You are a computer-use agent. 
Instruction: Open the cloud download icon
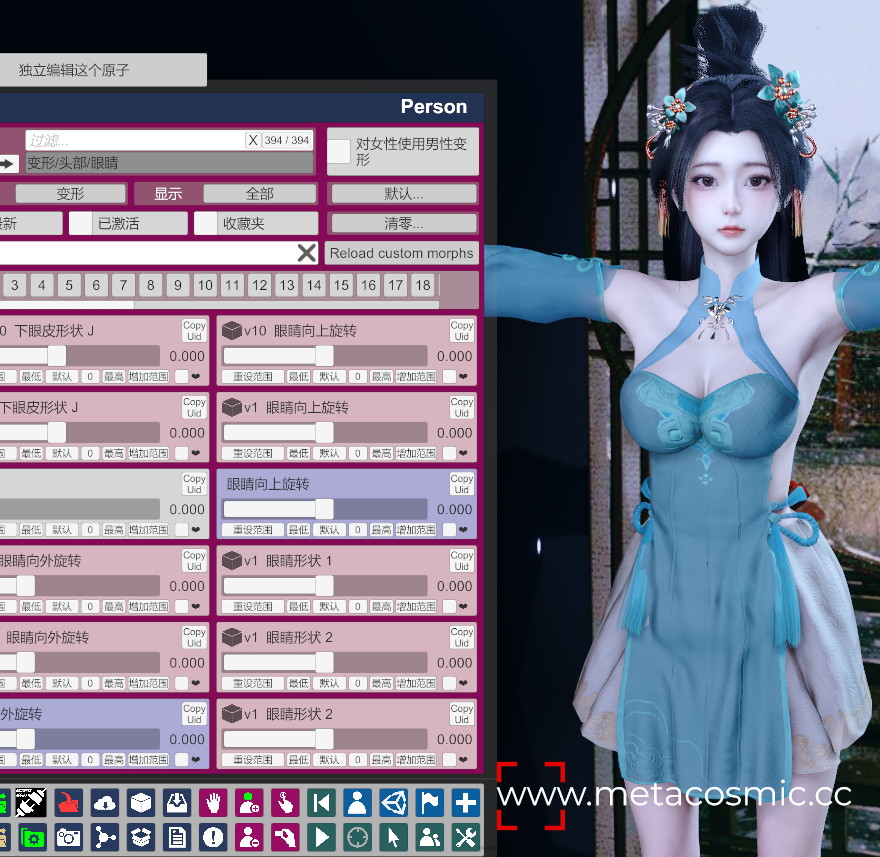coord(105,803)
